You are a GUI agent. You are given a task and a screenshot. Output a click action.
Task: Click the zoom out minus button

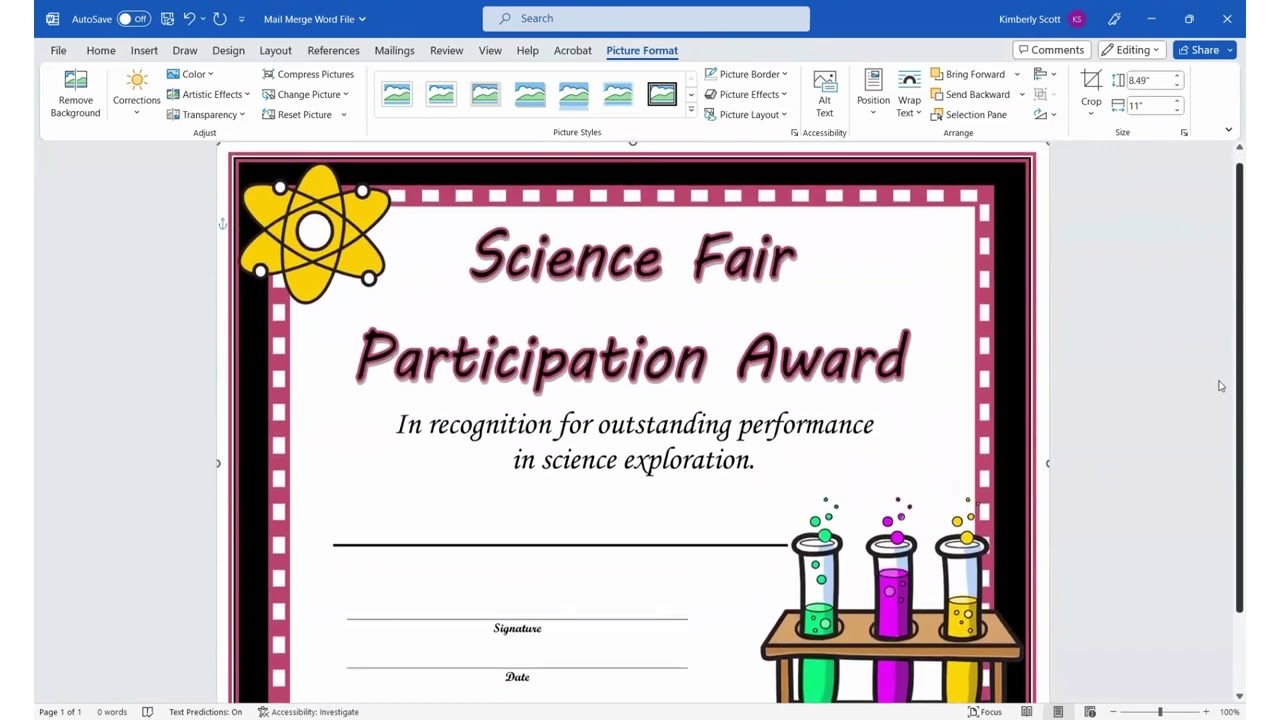pos(1114,712)
